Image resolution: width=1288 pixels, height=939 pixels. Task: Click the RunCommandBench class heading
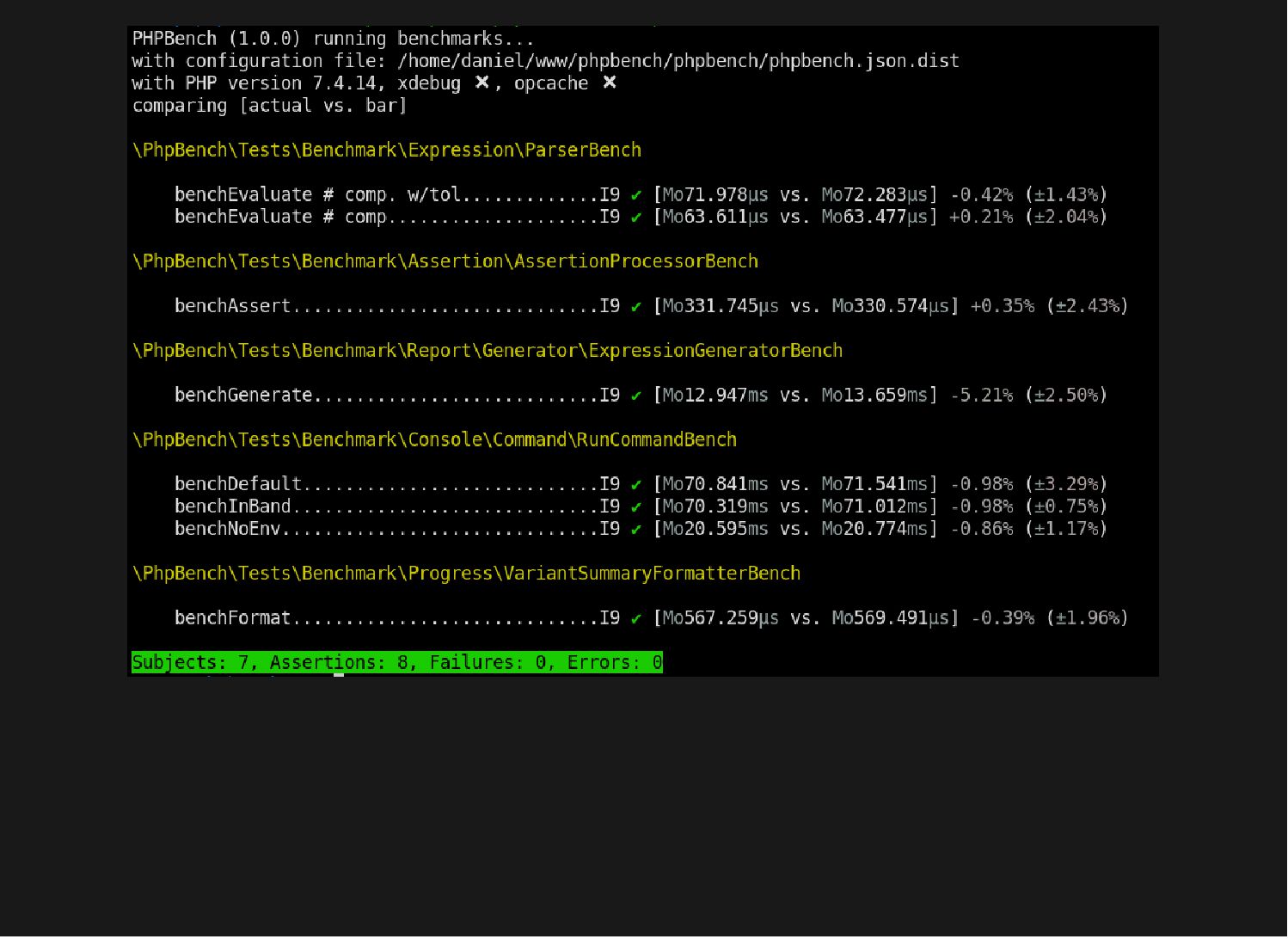click(434, 440)
